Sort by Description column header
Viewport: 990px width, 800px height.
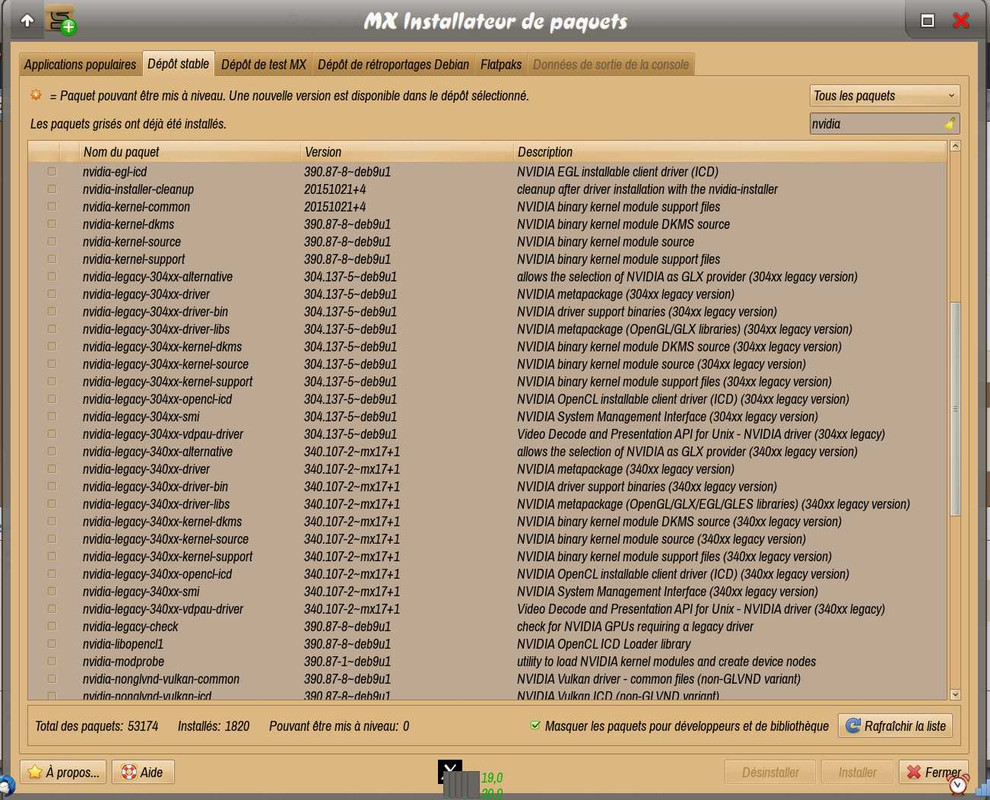(729, 152)
